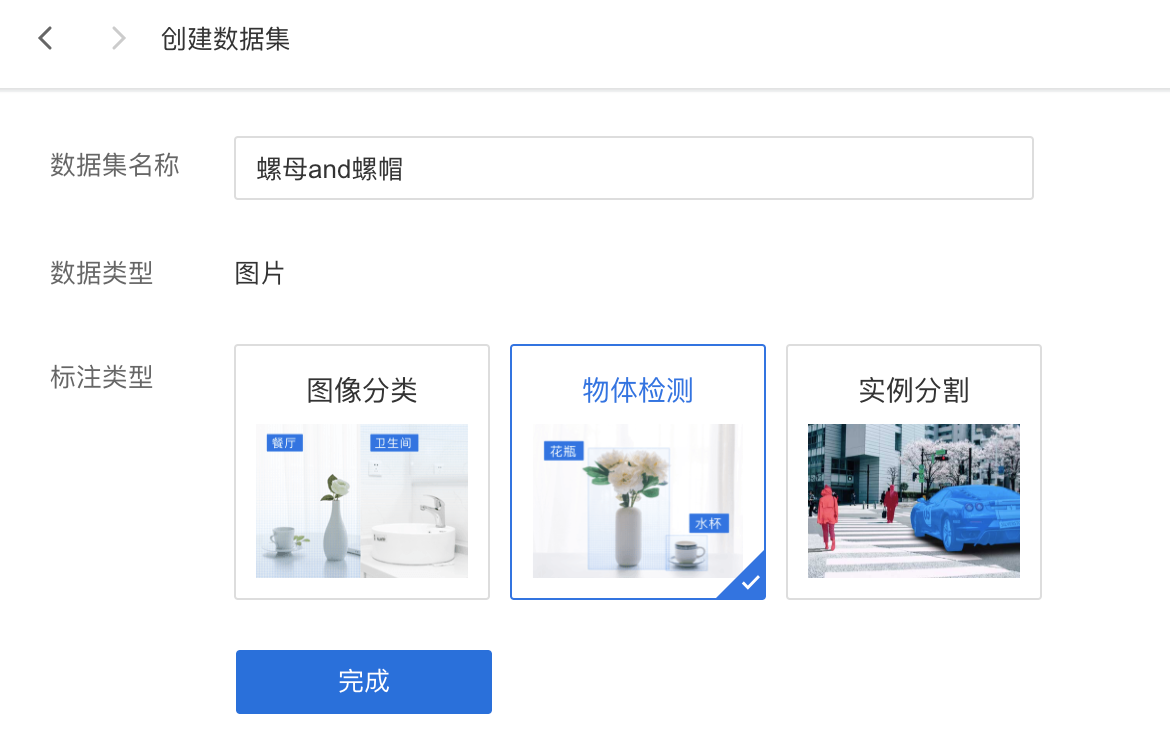Click the 创建数据集 page title
1170x744 pixels.
225,39
